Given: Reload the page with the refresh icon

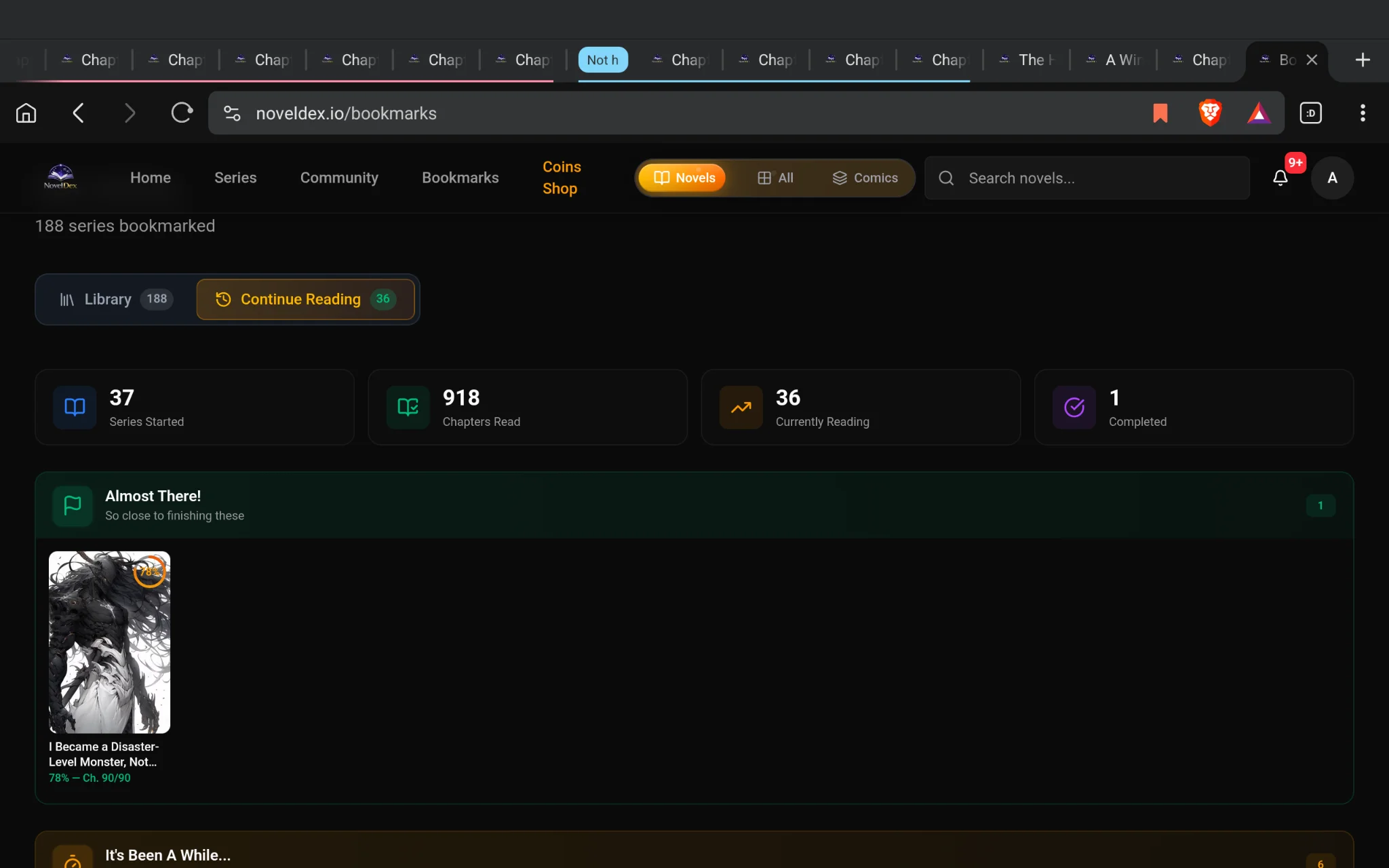Looking at the screenshot, I should [x=182, y=113].
